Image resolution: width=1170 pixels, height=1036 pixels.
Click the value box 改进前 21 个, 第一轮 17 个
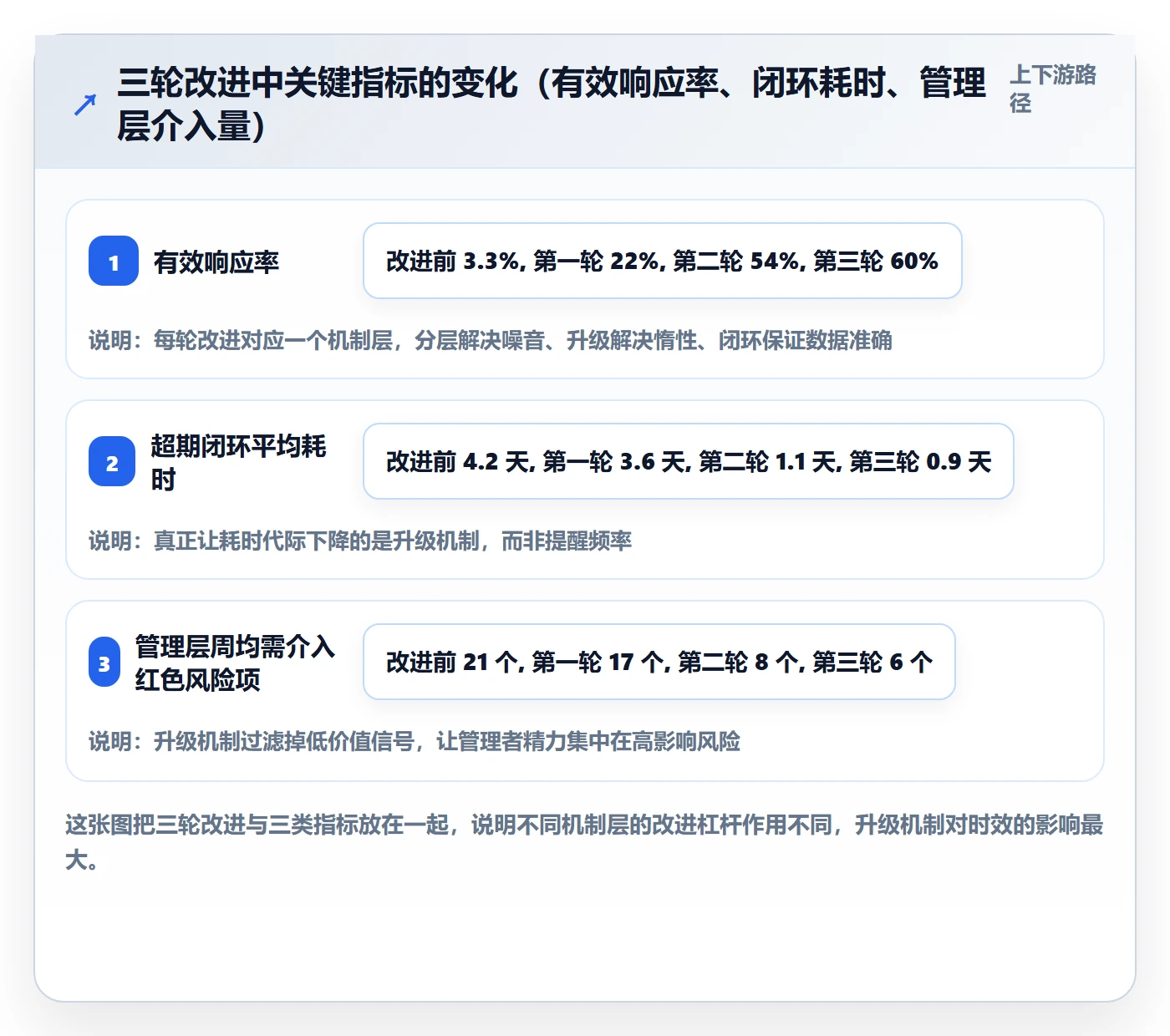[659, 662]
